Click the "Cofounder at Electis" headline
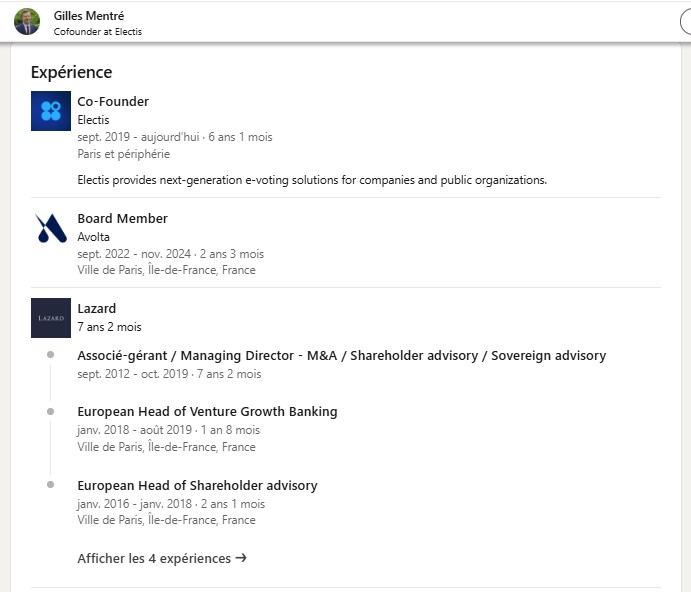 97,32
